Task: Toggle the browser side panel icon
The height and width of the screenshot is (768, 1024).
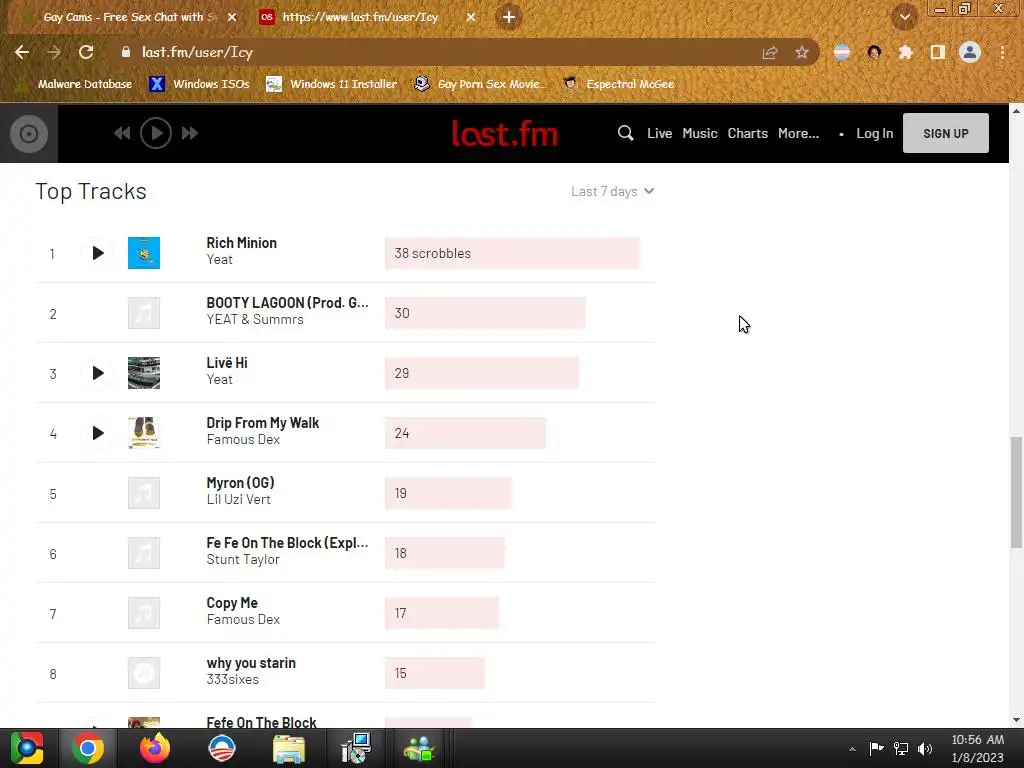Action: (938, 52)
